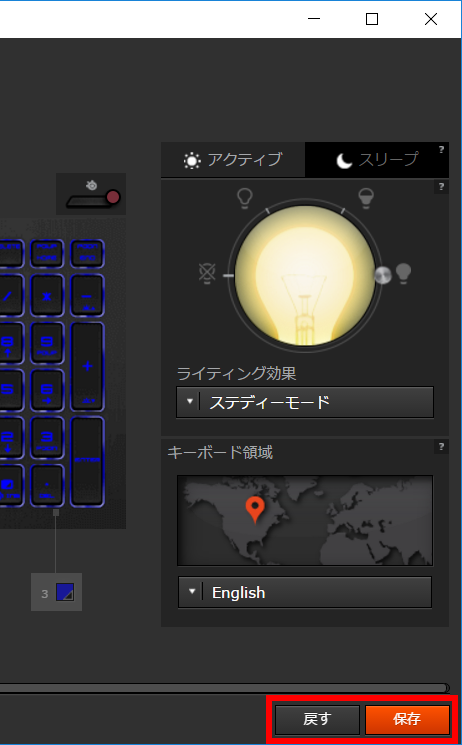Click the help icon for keyboard region
462x745 pixels.
click(x=441, y=446)
